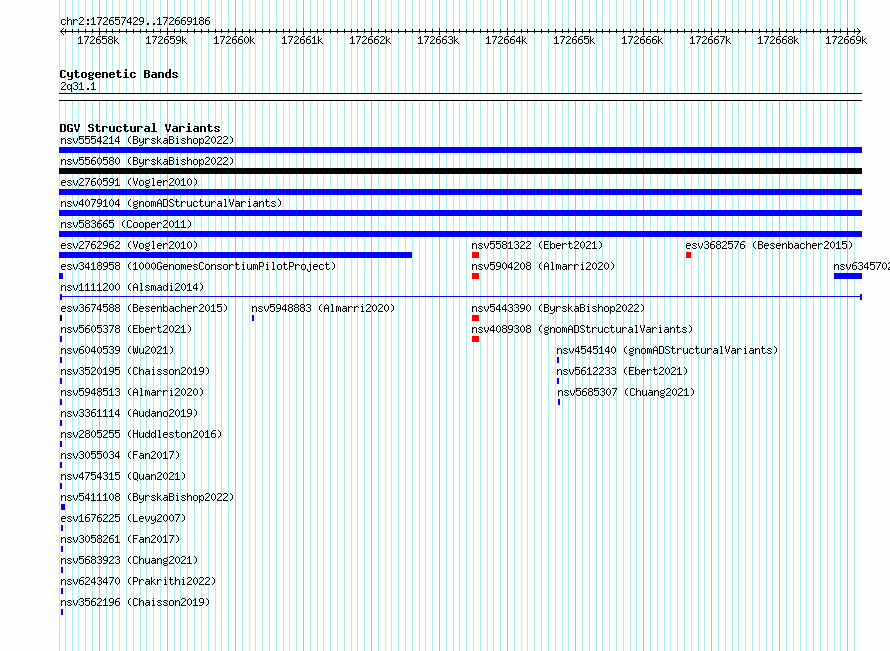Screen dimensions: 890x651
Task: Click esv3418958 (1000GenomesConsortiumPilotProject) label
Action: [198, 266]
